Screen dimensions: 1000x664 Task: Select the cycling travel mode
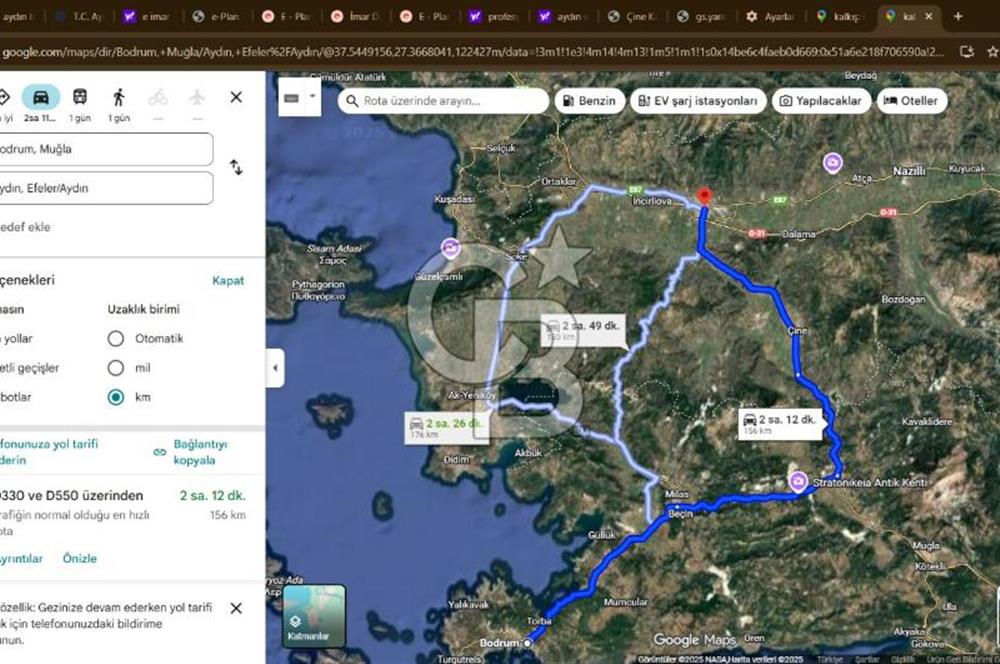158,97
